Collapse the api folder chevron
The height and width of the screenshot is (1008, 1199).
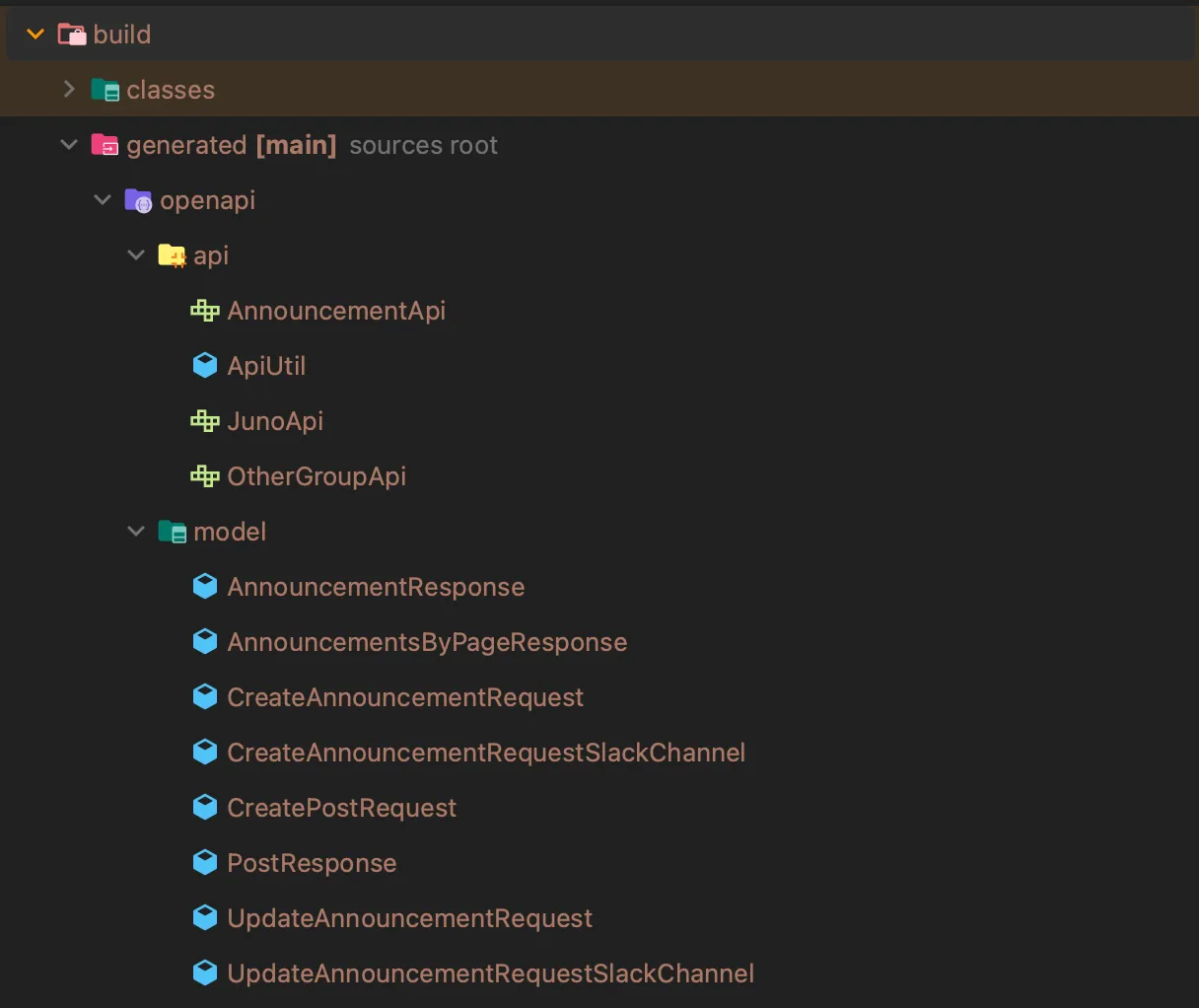(x=136, y=255)
